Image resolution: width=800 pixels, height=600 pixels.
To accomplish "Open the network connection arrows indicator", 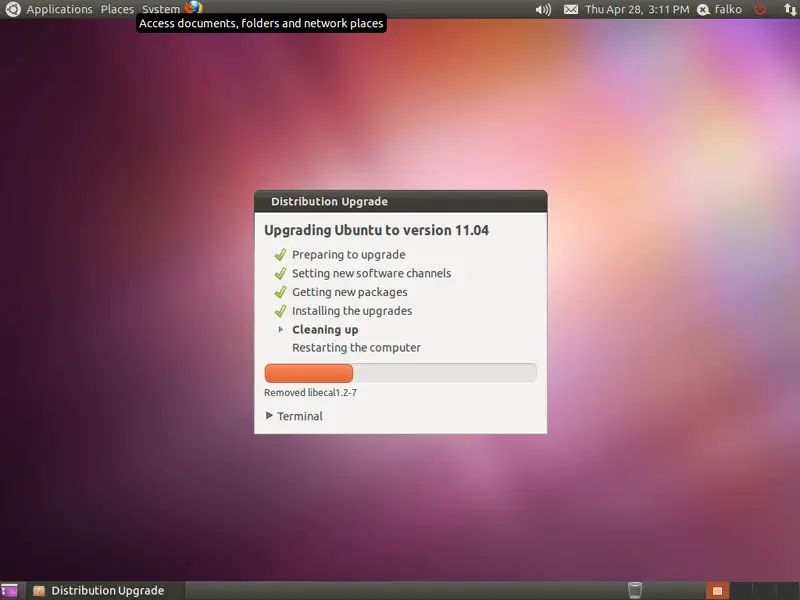I will [x=790, y=9].
